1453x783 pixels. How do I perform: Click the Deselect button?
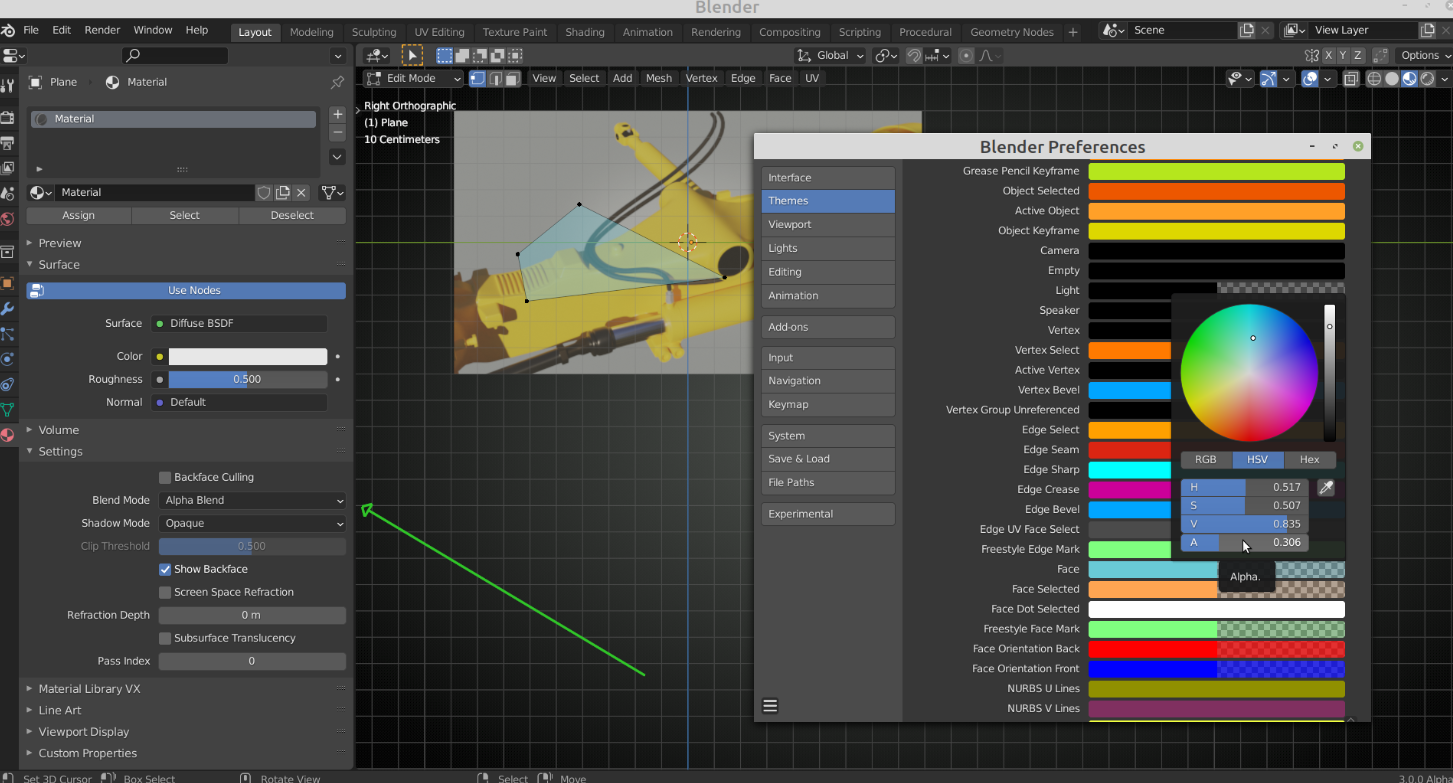point(292,215)
